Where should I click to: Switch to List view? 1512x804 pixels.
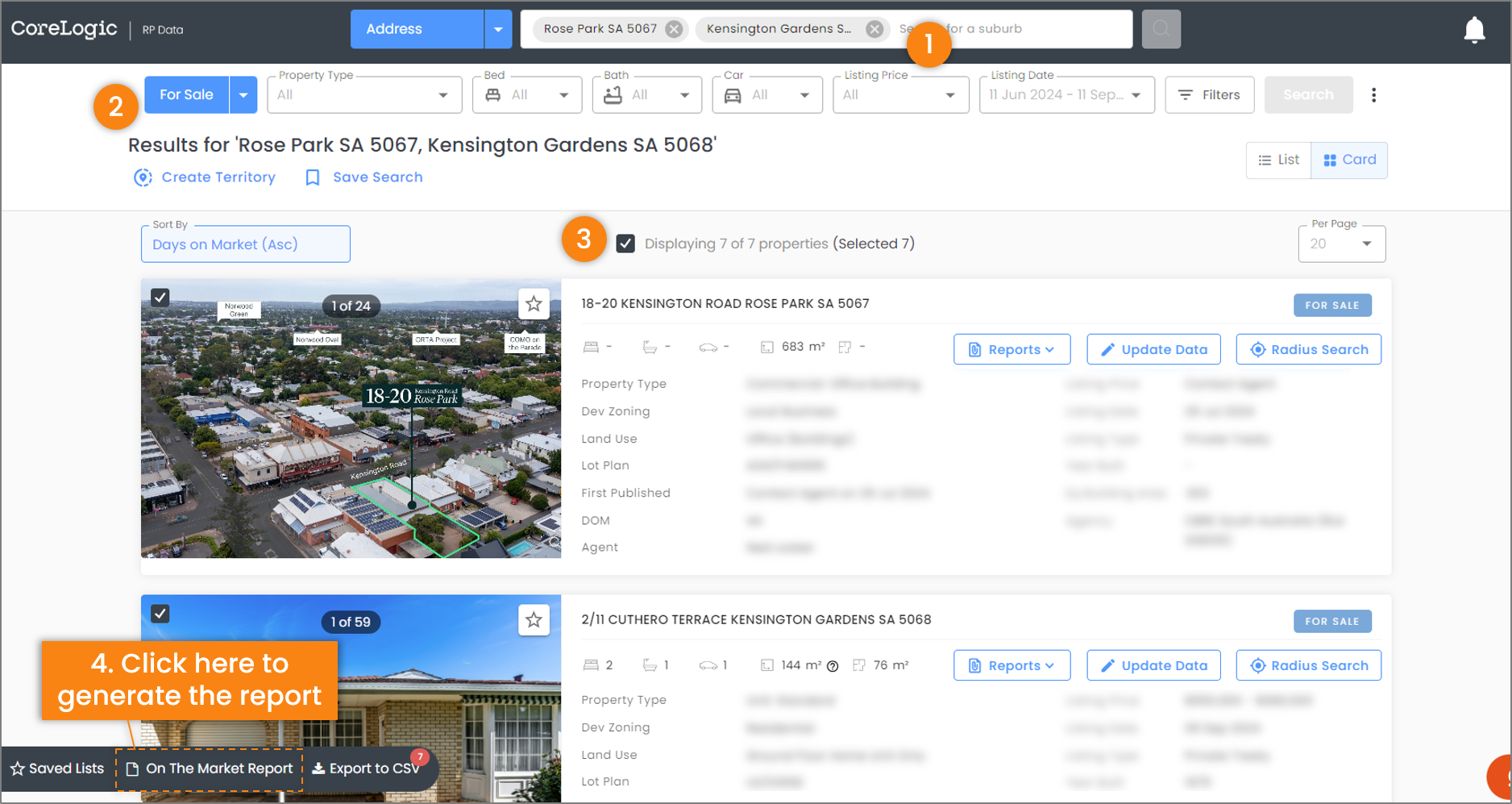click(1279, 160)
